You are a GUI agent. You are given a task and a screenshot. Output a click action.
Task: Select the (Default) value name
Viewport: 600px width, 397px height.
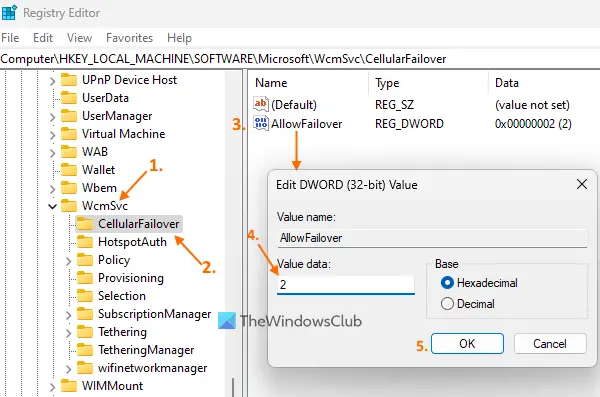tap(294, 105)
